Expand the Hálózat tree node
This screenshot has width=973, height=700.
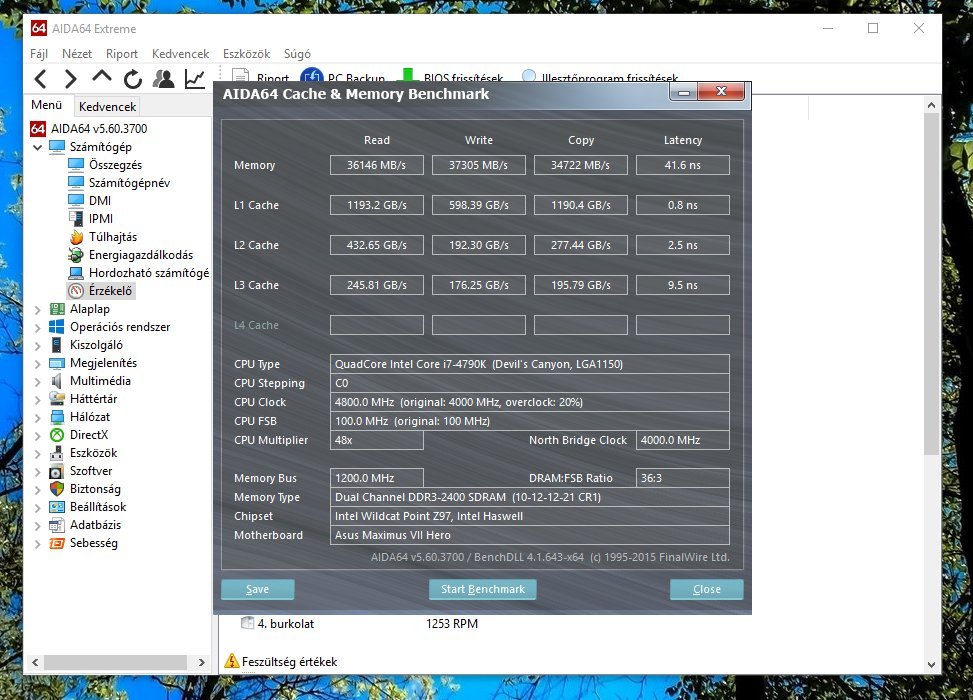click(37, 417)
